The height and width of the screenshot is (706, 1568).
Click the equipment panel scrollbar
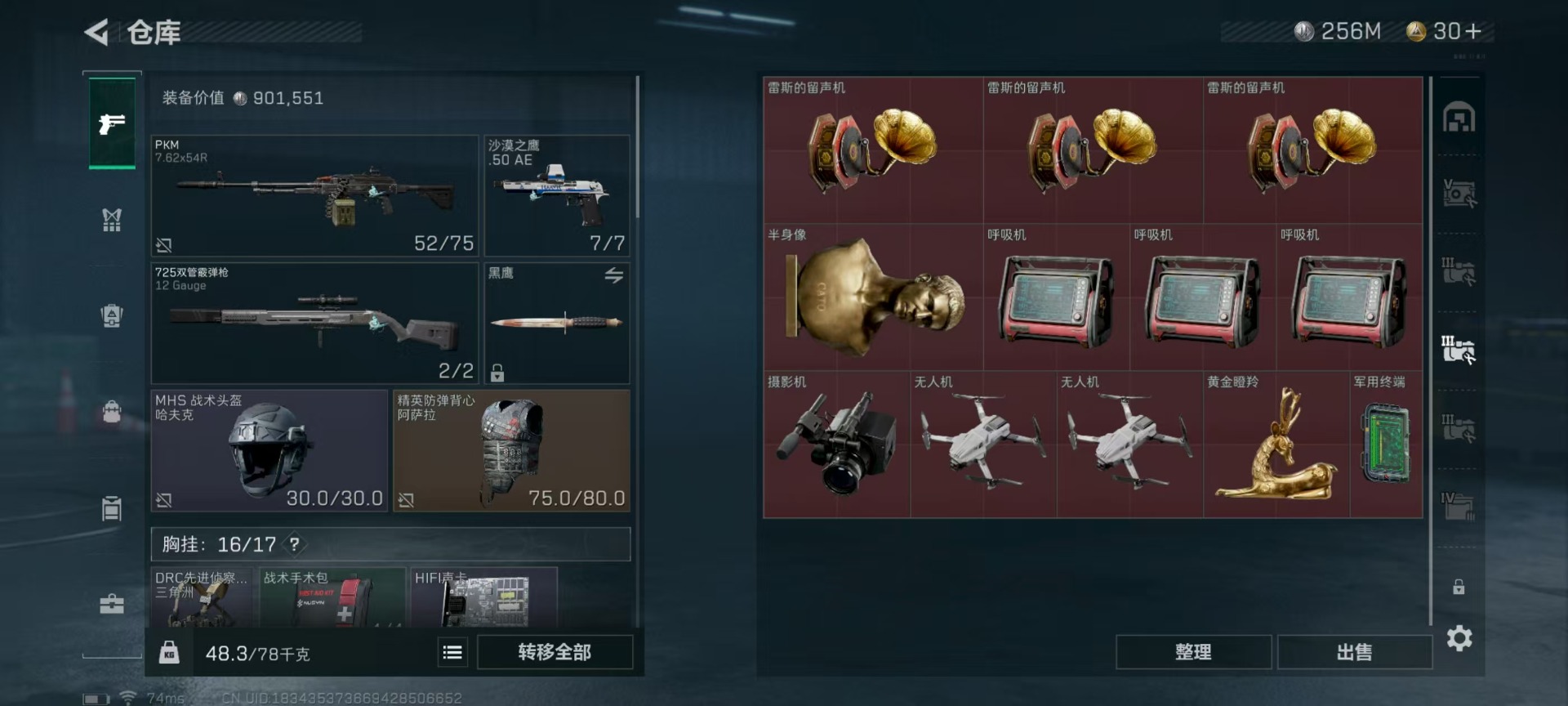click(x=637, y=148)
